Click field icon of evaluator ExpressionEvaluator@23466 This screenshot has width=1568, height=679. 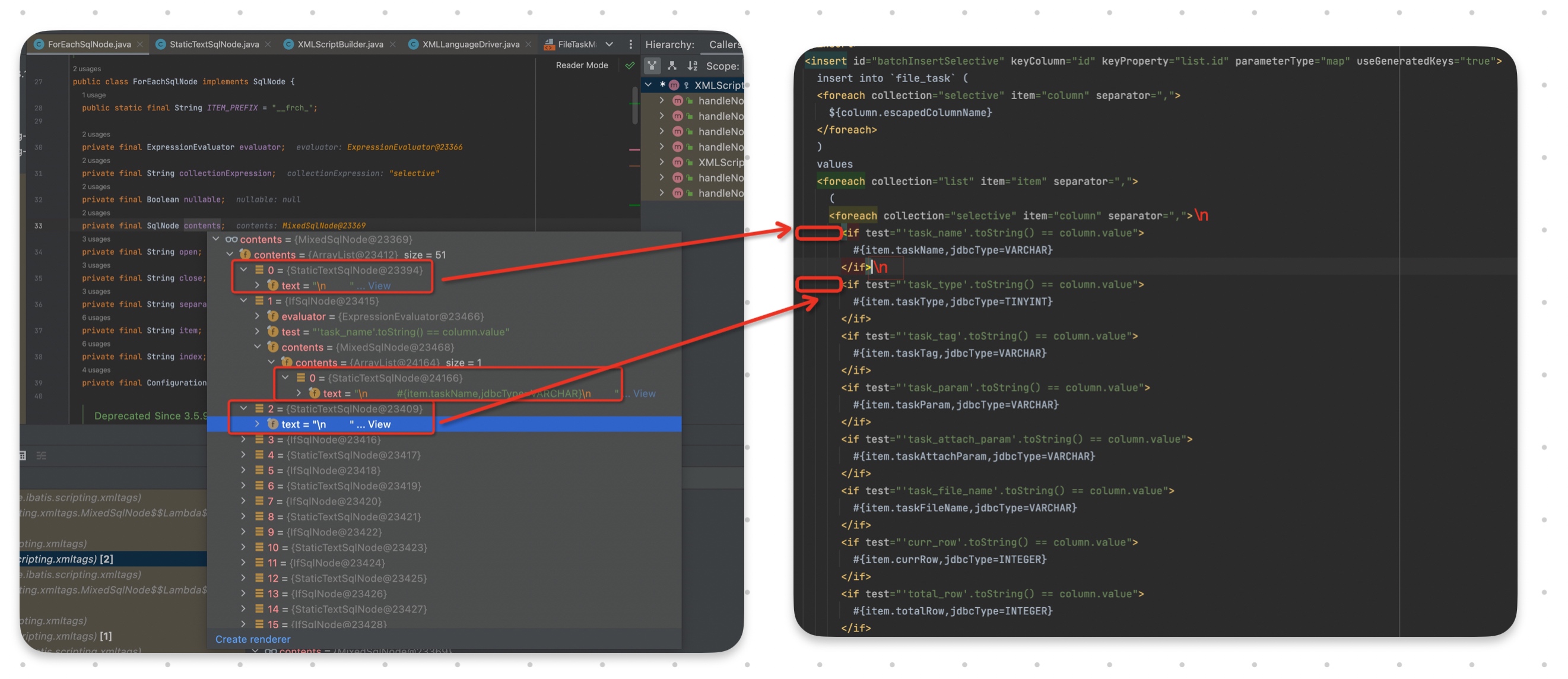coord(272,316)
